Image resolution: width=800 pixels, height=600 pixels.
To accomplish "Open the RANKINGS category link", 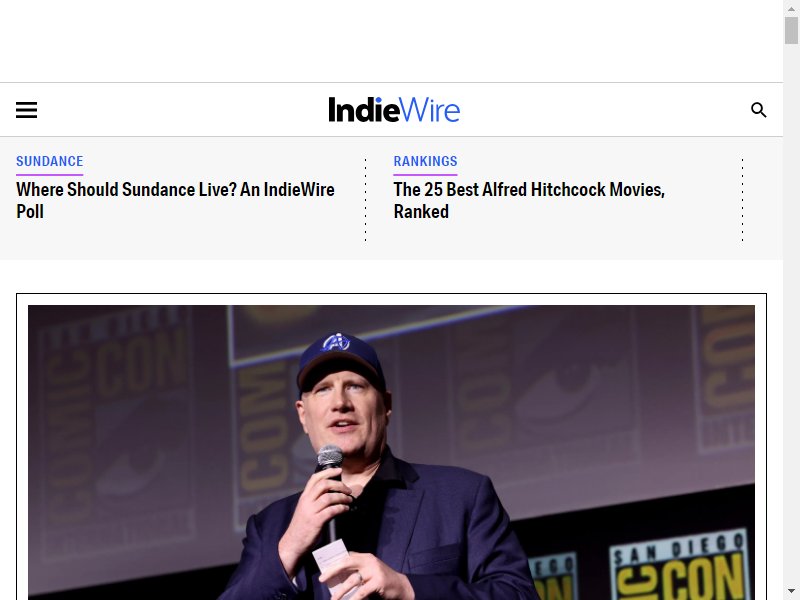I will (425, 161).
